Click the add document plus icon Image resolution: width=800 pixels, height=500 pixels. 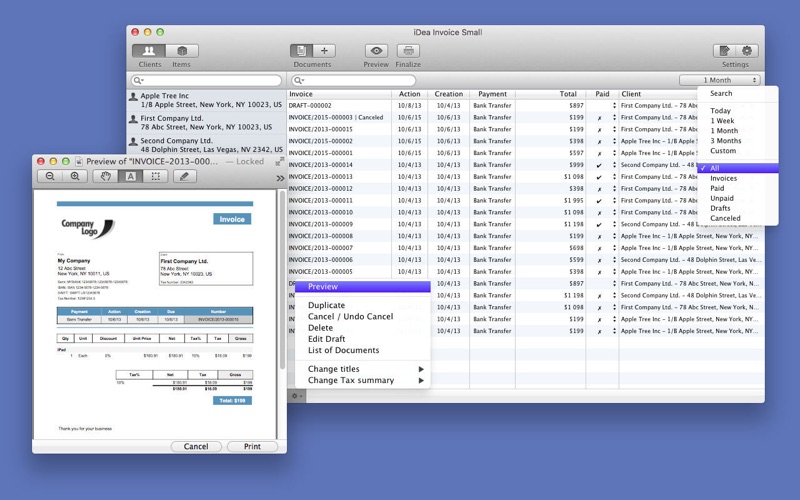[324, 51]
